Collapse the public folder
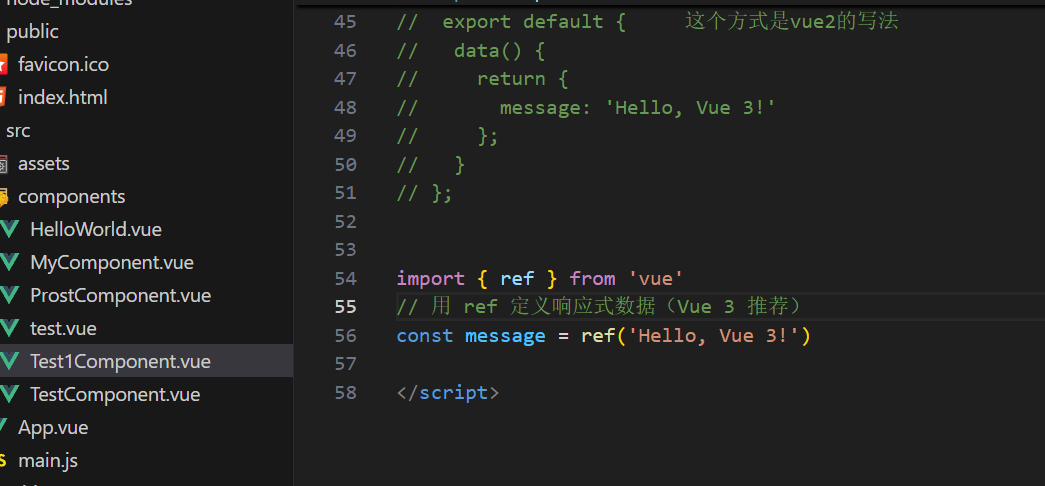The height and width of the screenshot is (486, 1045). pyautogui.click(x=33, y=32)
